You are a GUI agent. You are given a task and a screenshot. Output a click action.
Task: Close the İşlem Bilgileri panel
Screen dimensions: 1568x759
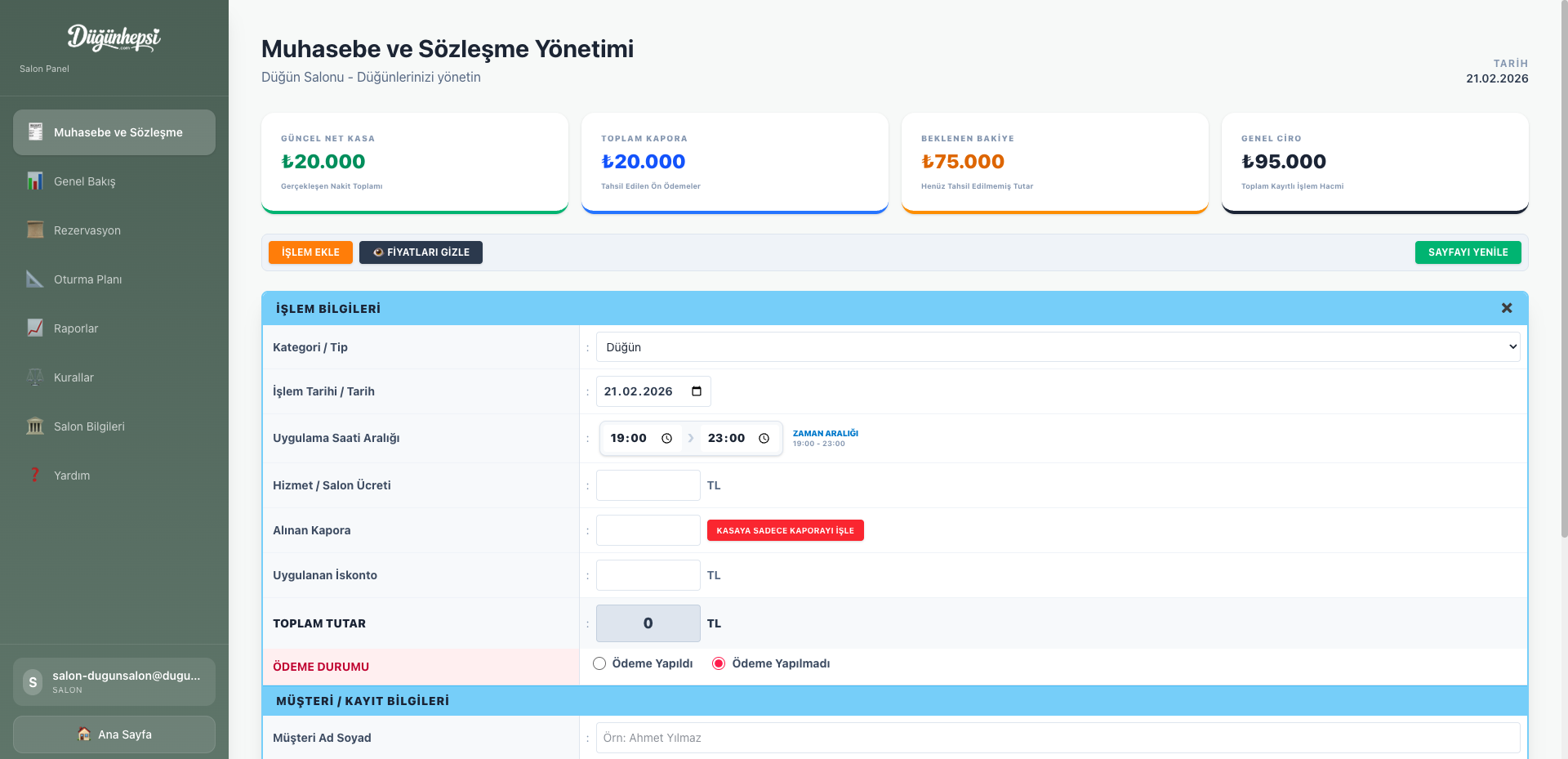click(1507, 308)
